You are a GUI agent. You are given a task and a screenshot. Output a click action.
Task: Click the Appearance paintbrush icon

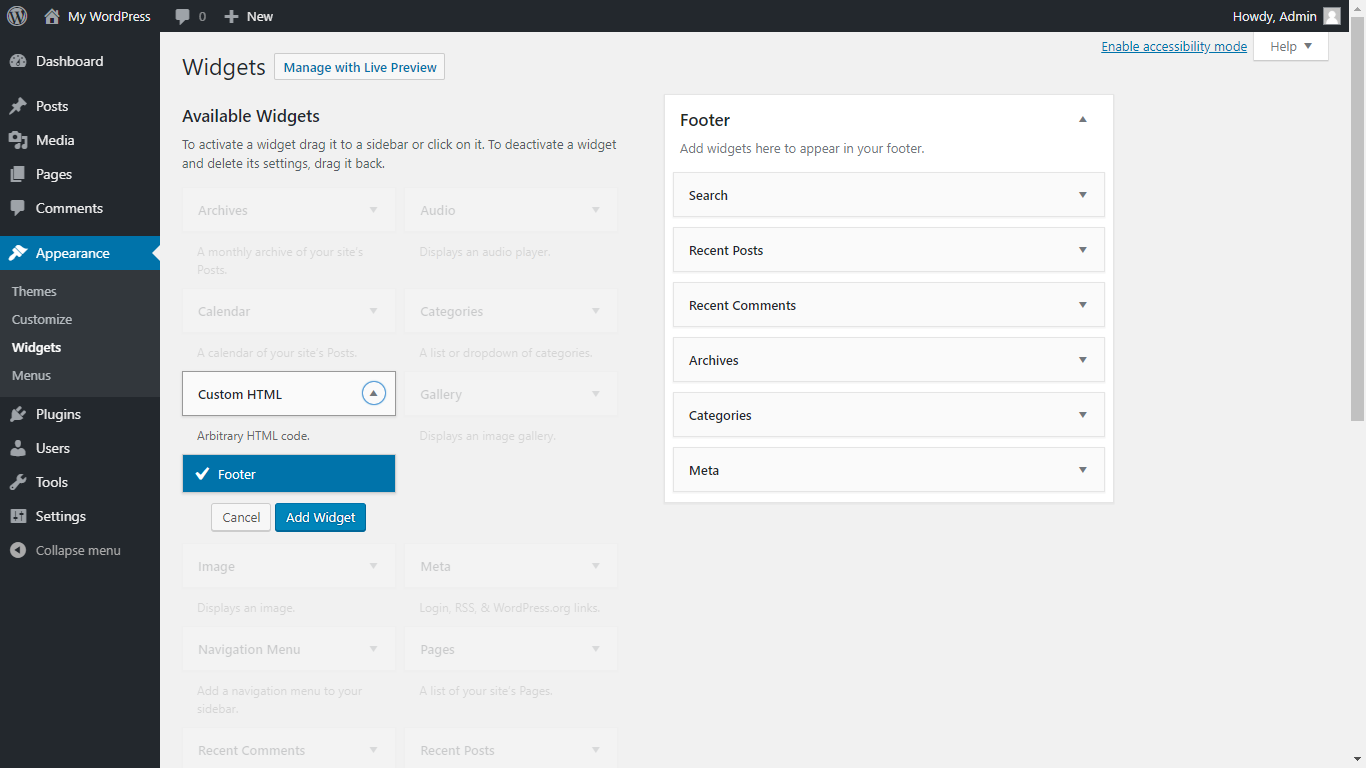click(18, 253)
